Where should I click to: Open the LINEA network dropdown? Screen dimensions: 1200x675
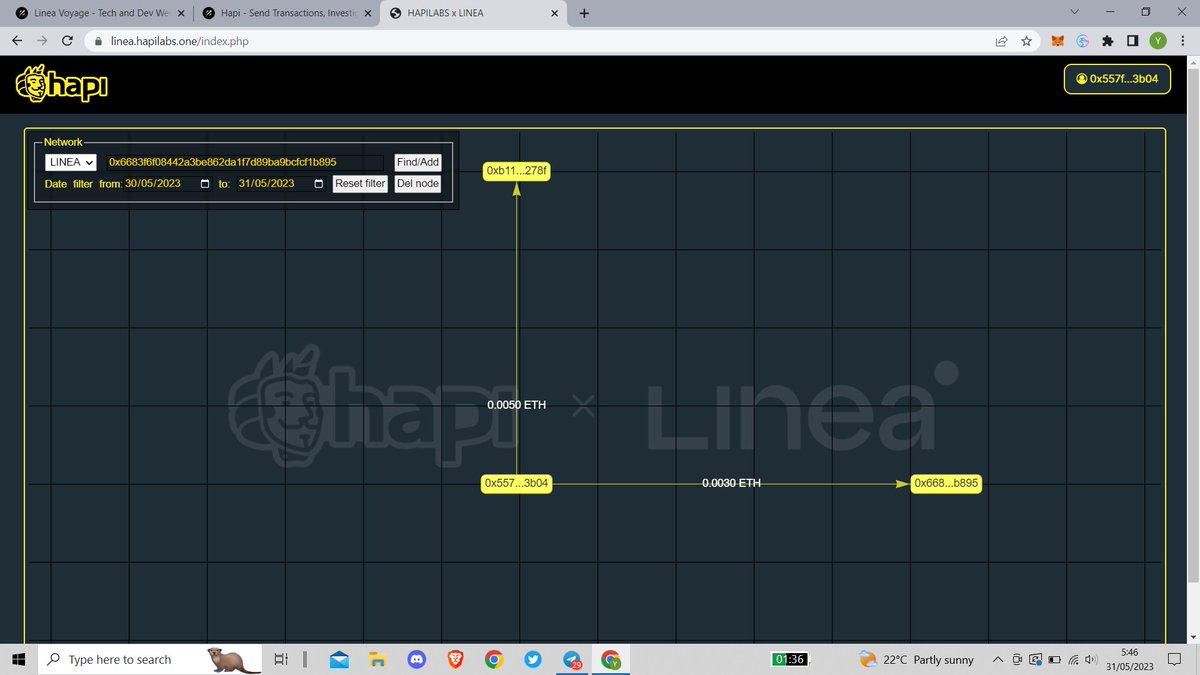tap(71, 162)
